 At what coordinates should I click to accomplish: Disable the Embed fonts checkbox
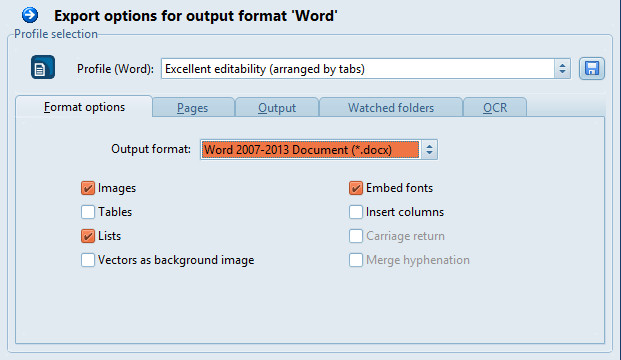356,188
